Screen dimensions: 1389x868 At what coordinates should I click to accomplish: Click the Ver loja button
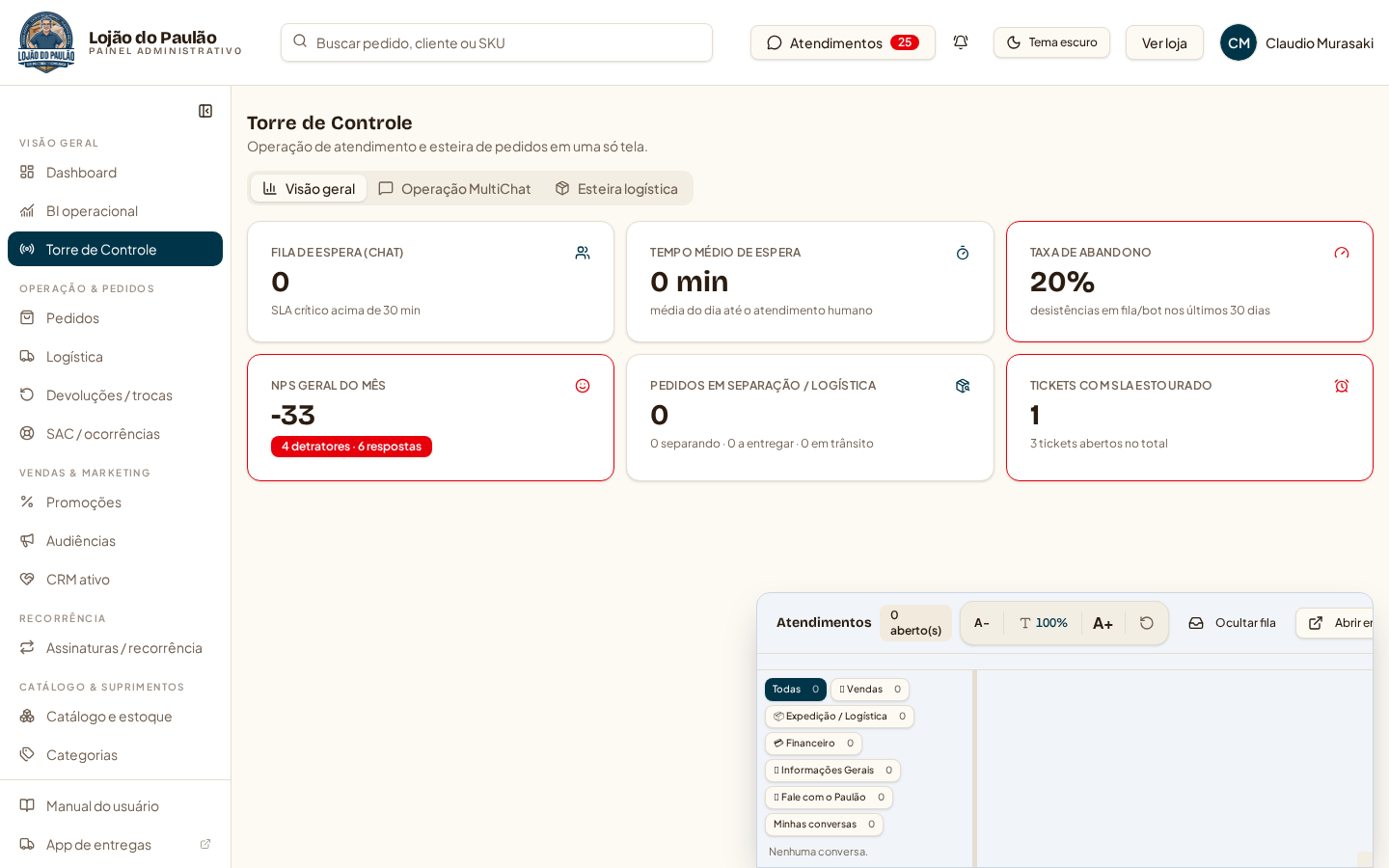click(x=1164, y=42)
